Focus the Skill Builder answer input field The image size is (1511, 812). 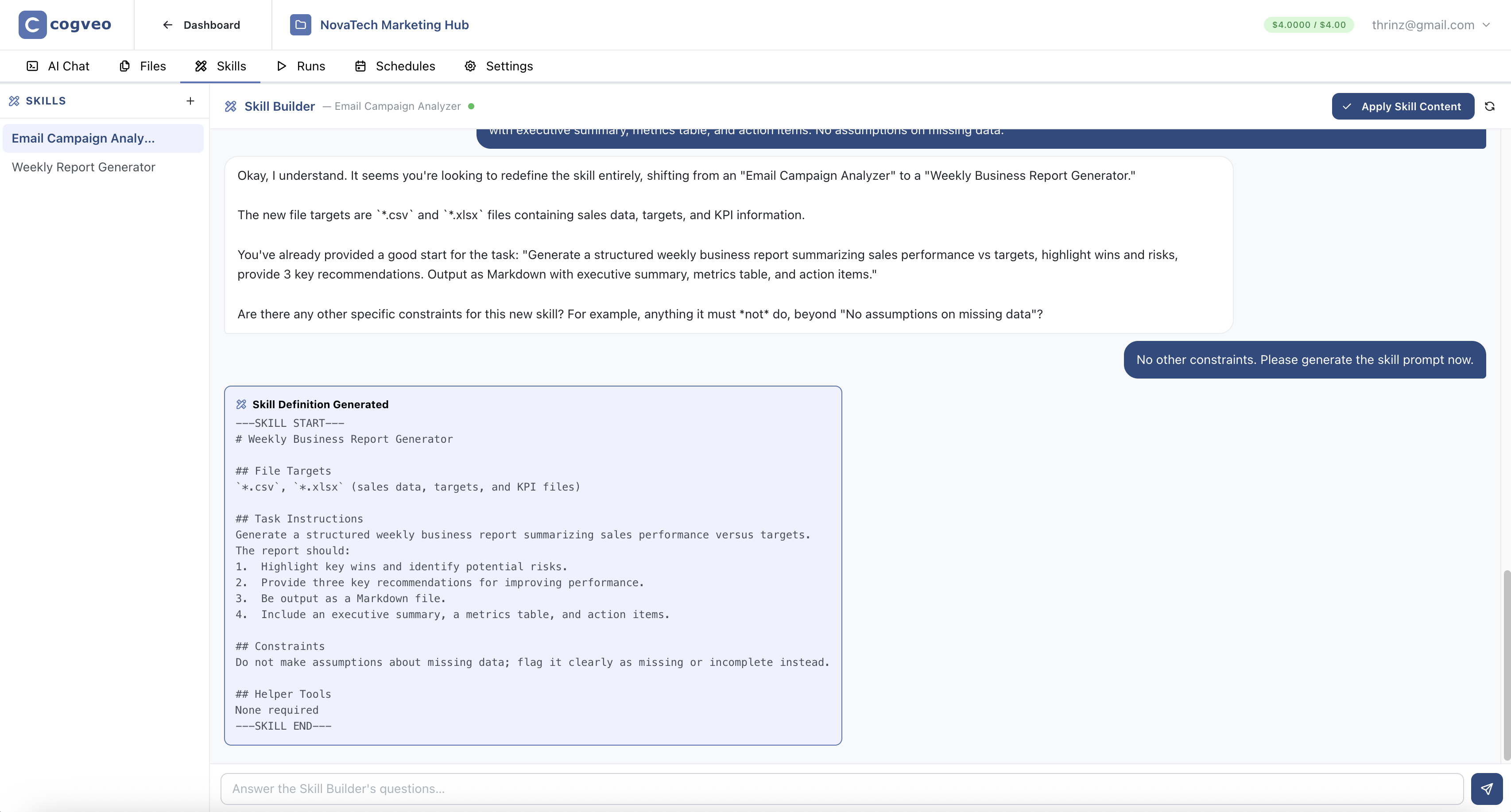pos(704,789)
